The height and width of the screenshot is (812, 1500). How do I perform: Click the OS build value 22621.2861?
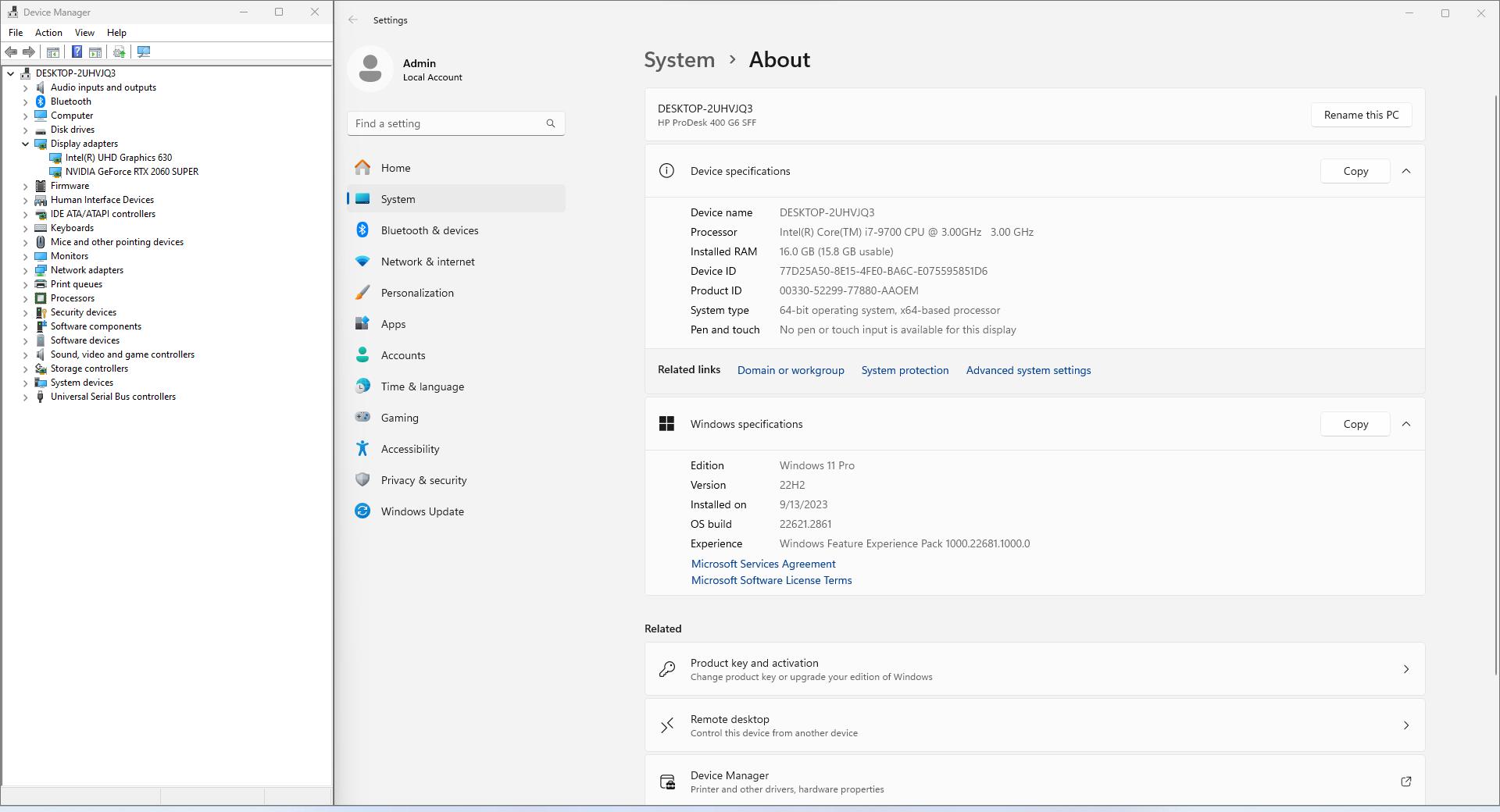tap(805, 524)
